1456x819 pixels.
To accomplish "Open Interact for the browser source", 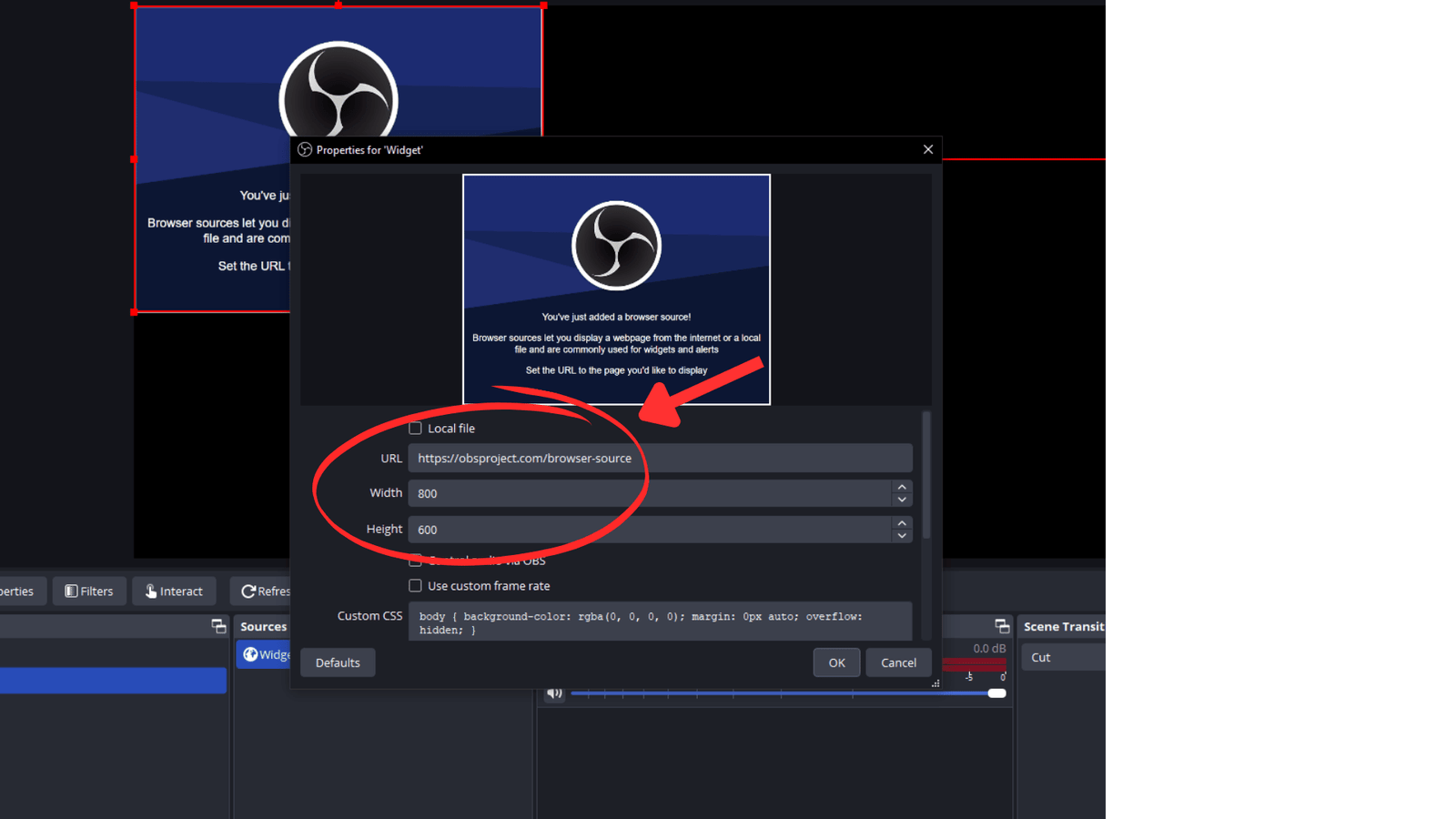I will [174, 591].
